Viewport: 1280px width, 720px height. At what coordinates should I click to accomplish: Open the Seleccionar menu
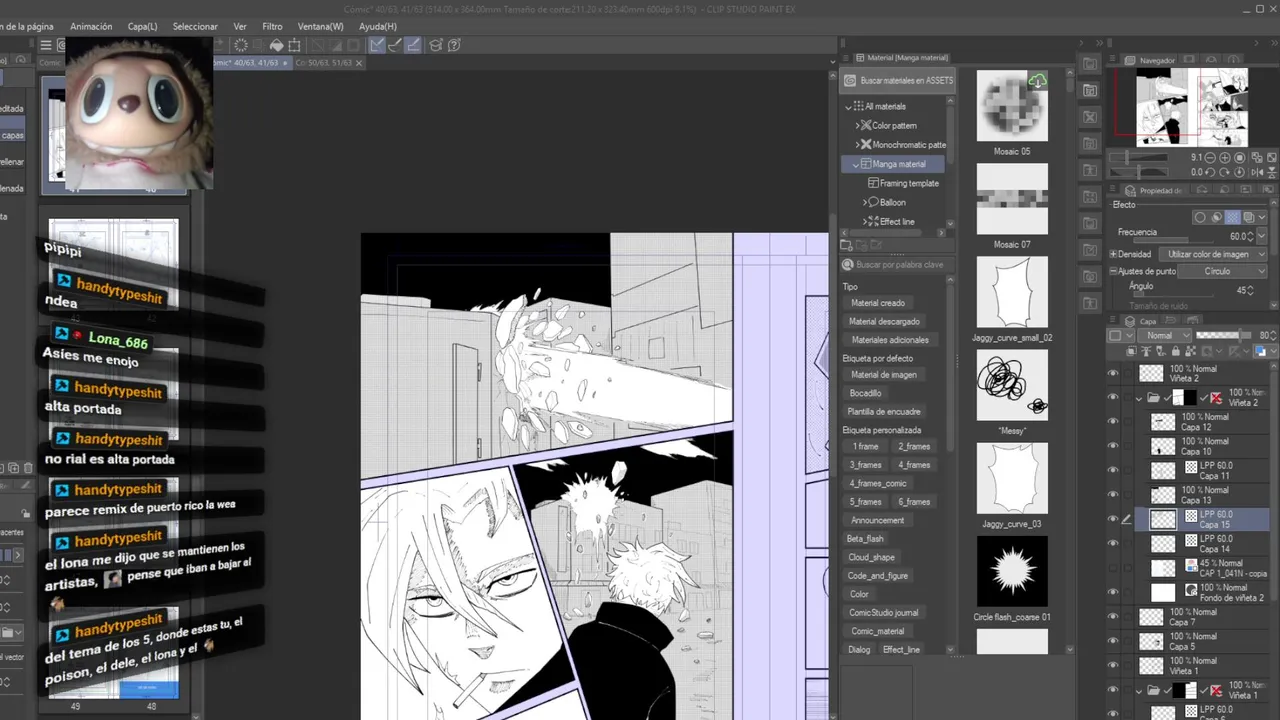(x=195, y=26)
